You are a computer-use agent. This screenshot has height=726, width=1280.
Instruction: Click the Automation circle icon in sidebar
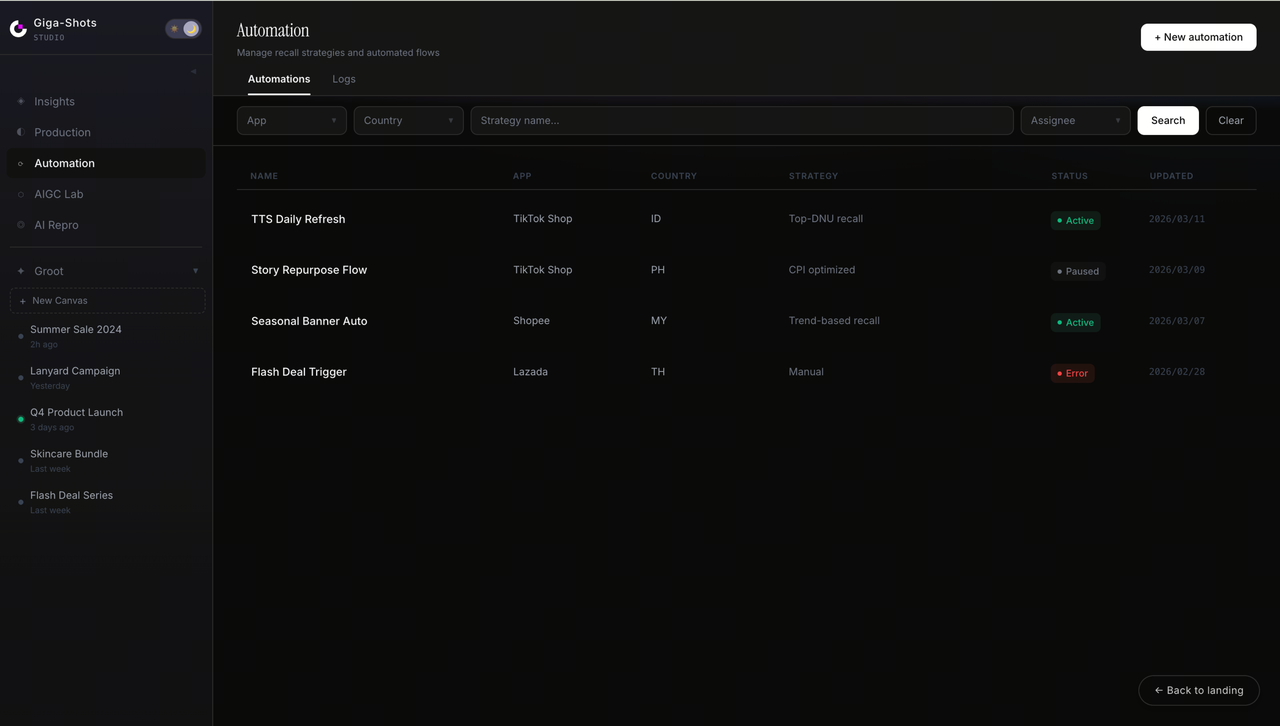[21, 163]
